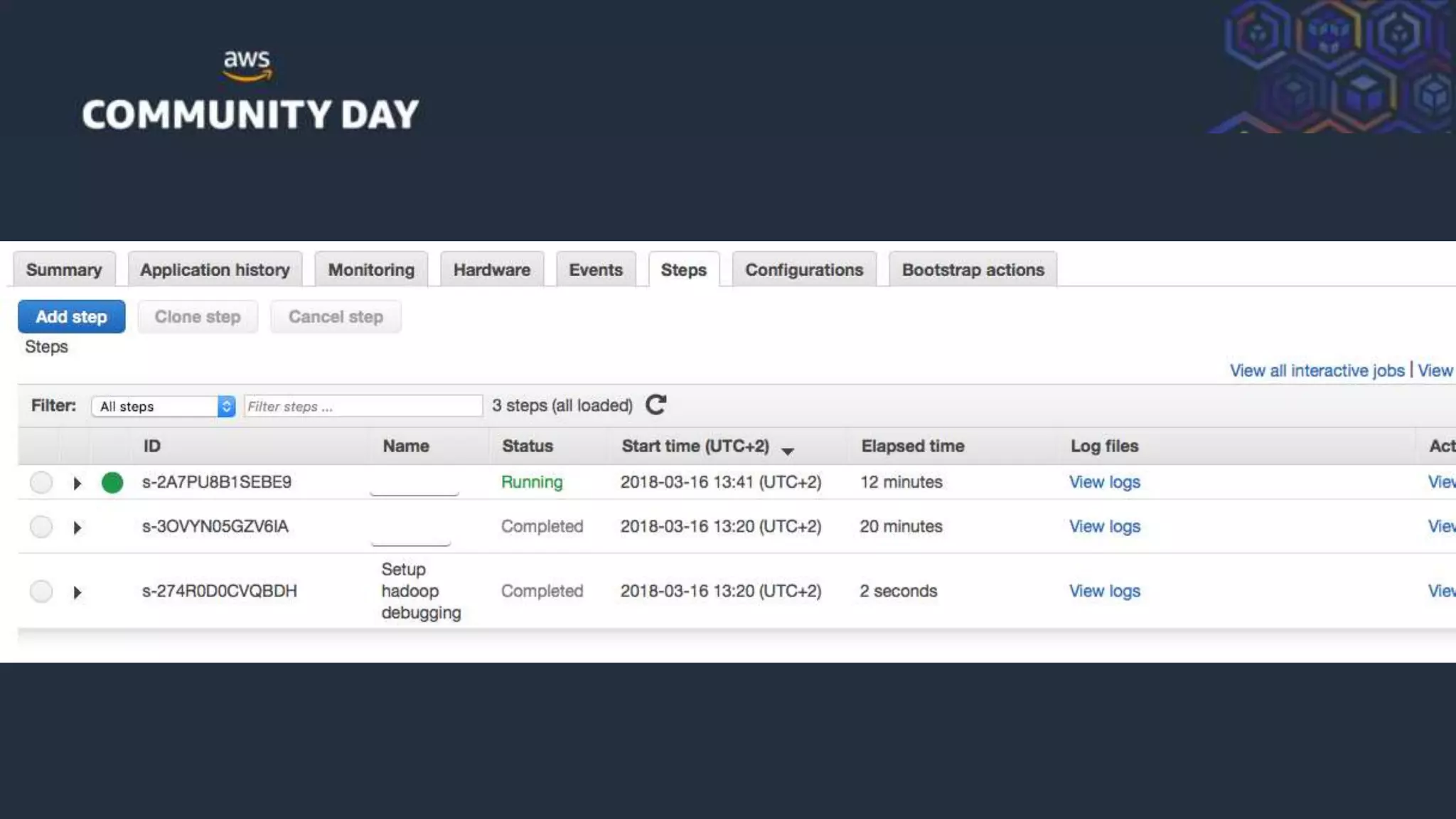View logs for Setup hadoop debugging step

1104,591
